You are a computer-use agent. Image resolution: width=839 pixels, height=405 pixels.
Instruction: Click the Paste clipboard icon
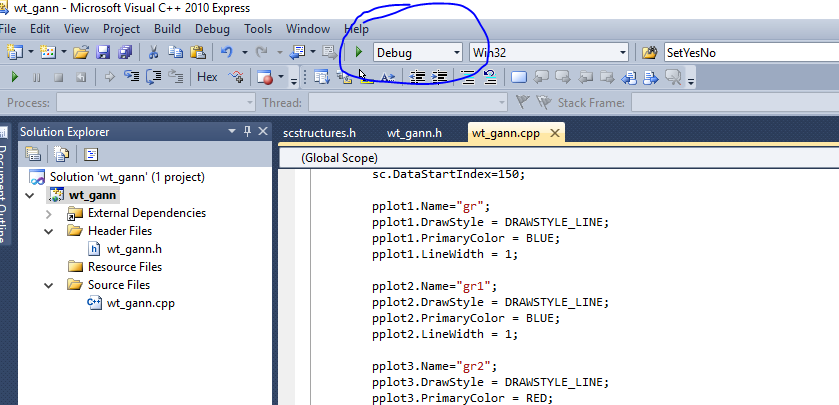pyautogui.click(x=198, y=52)
